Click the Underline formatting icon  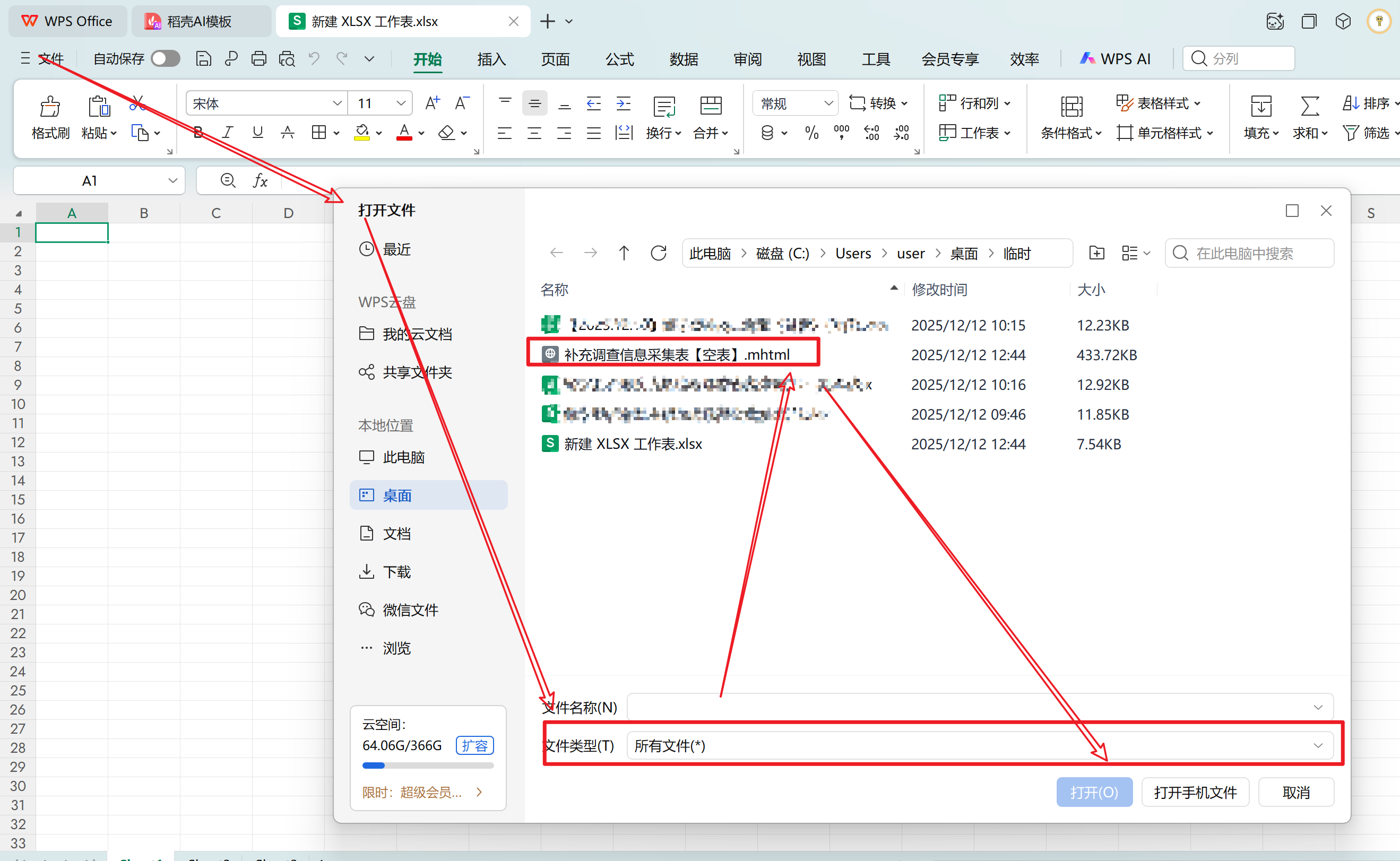pos(257,133)
